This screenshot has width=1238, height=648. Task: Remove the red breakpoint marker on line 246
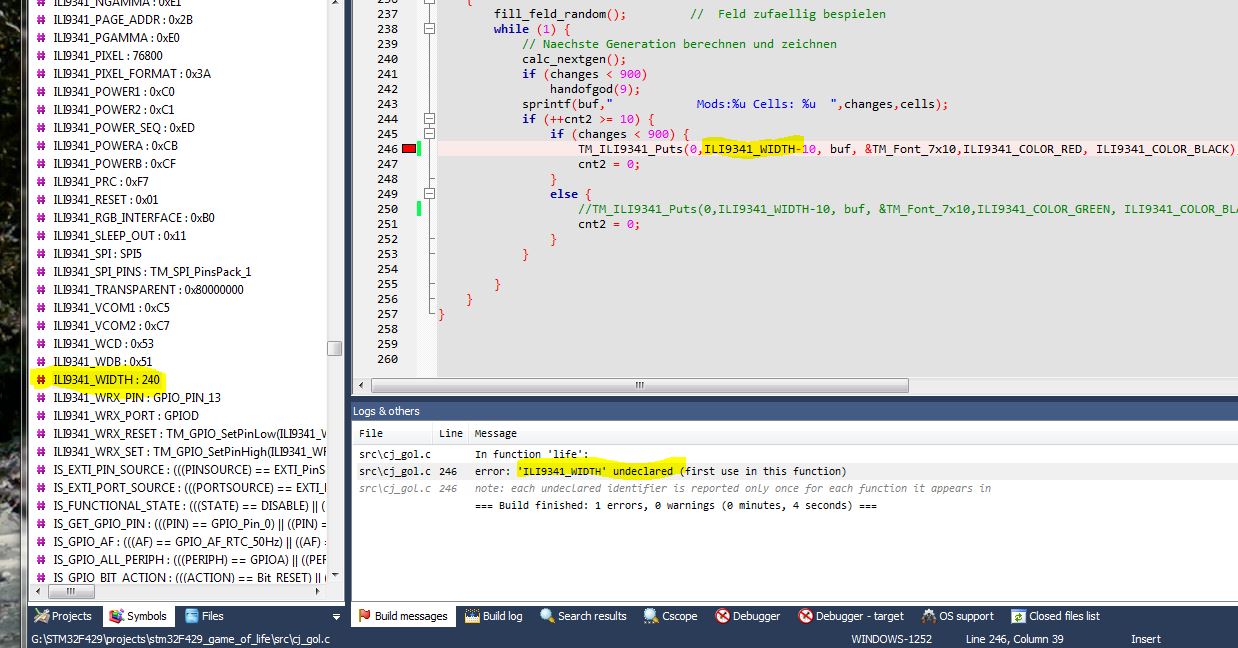(408, 149)
